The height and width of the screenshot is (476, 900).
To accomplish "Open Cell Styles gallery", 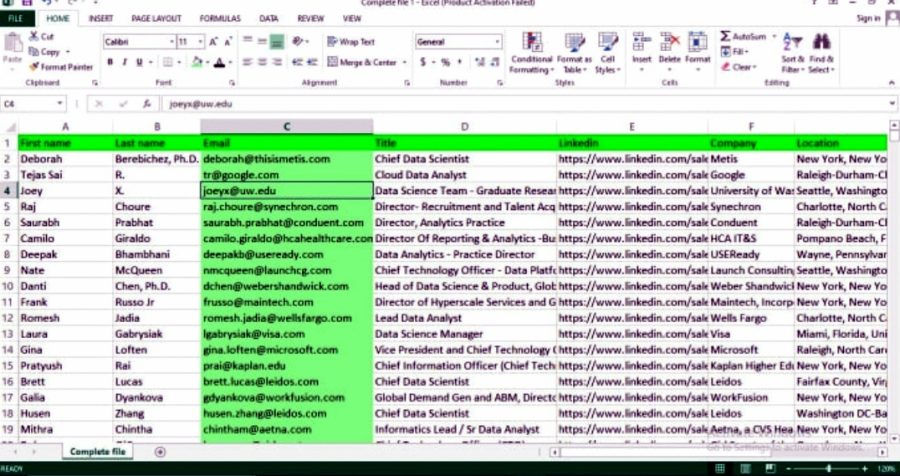I will pos(608,53).
